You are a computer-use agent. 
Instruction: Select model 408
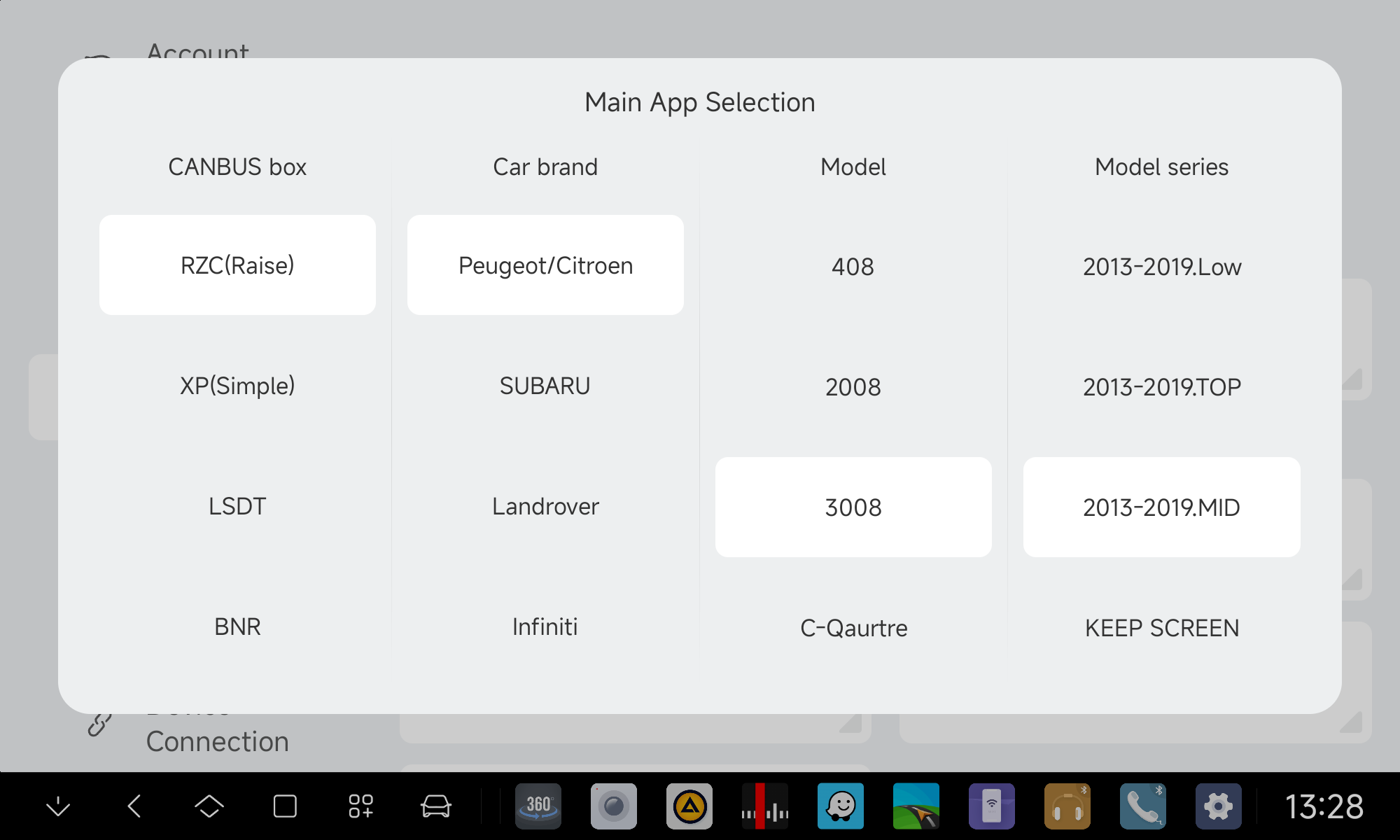853,267
